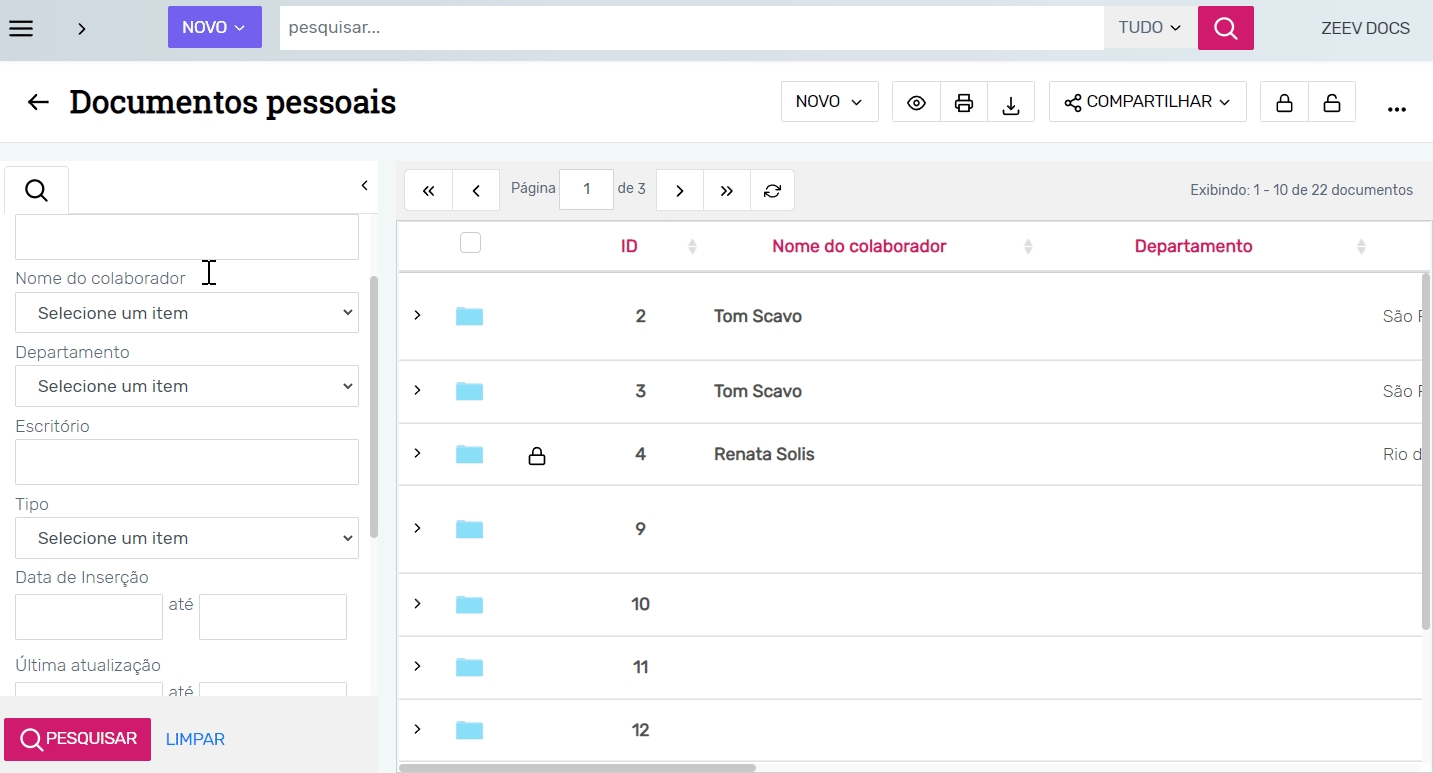Open the COMPARTILHAR dropdown menu
Screen dimensions: 1433x773
pos(1147,102)
